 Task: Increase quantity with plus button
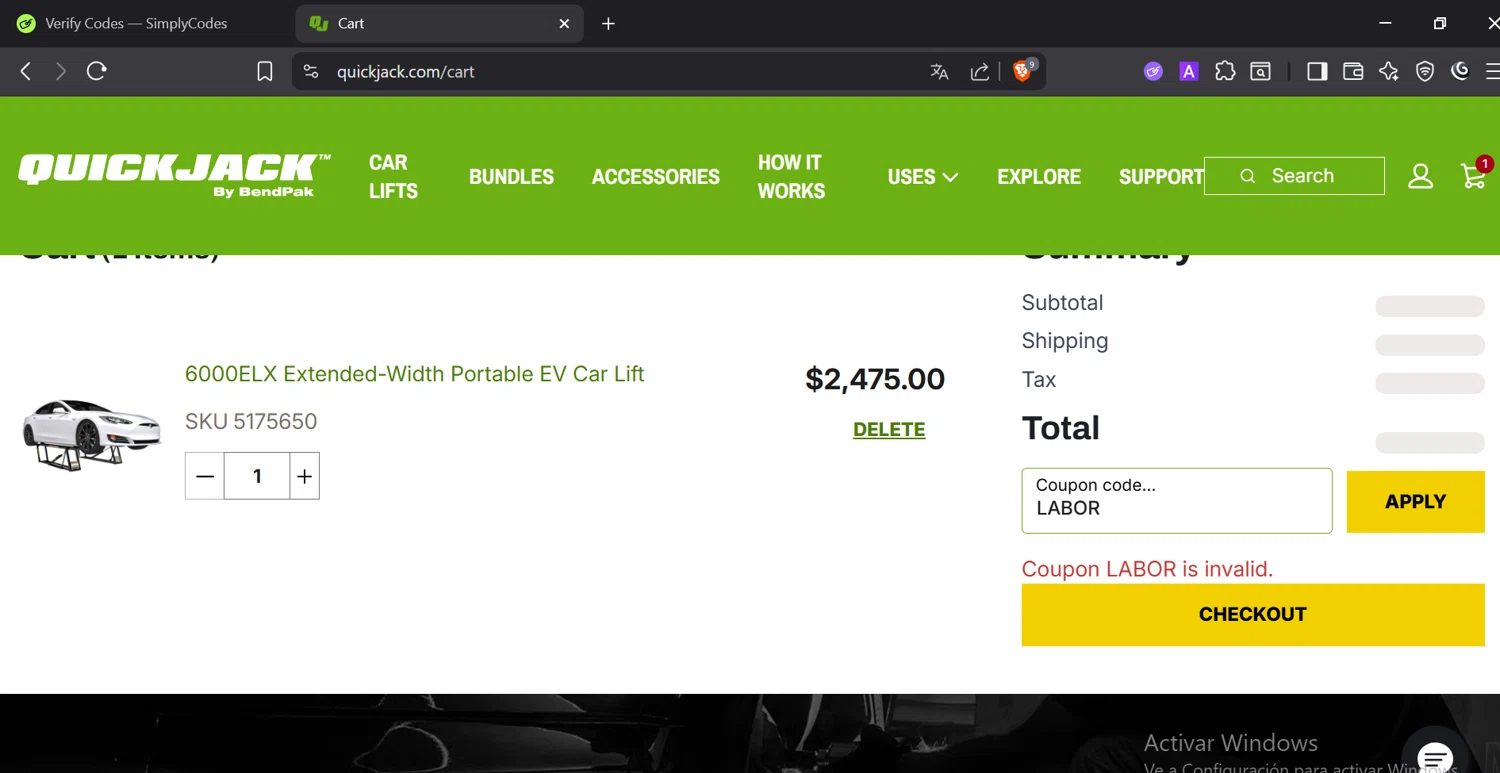pos(304,476)
